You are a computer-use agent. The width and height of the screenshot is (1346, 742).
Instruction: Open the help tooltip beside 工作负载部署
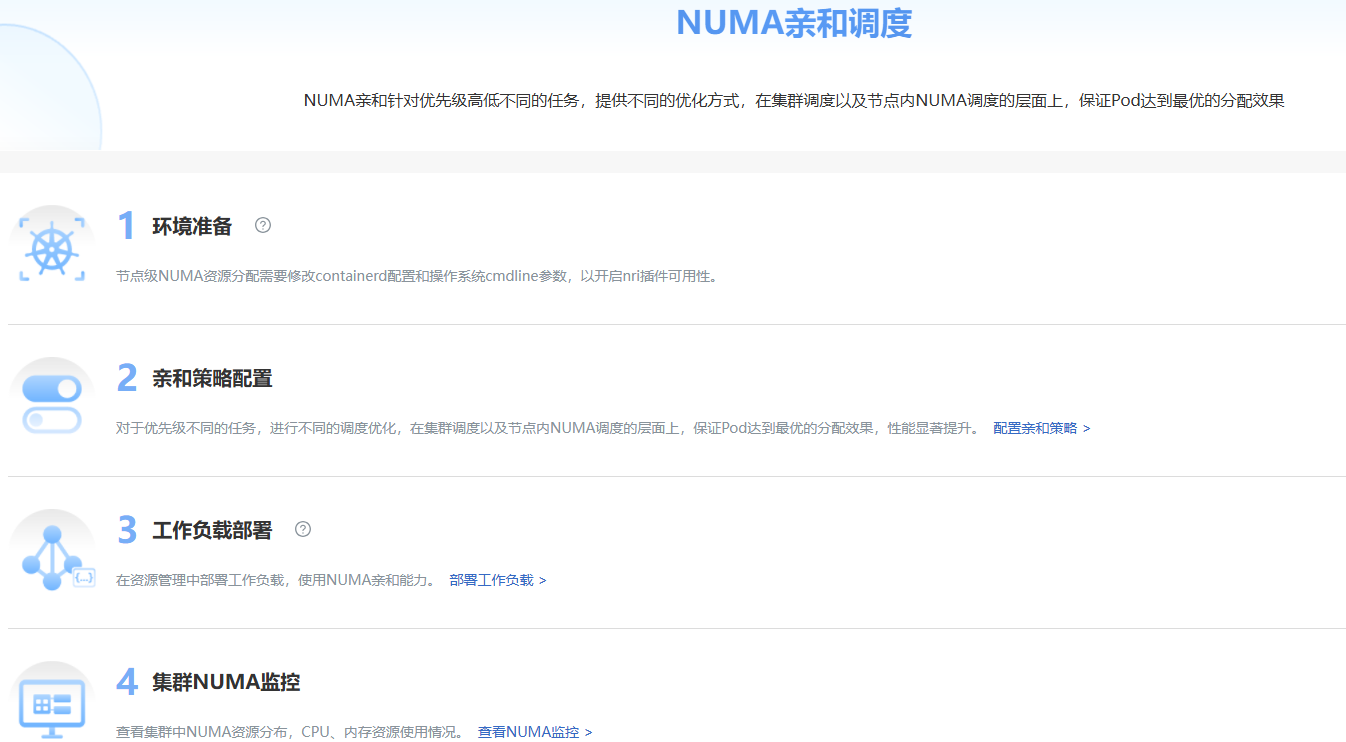(303, 529)
